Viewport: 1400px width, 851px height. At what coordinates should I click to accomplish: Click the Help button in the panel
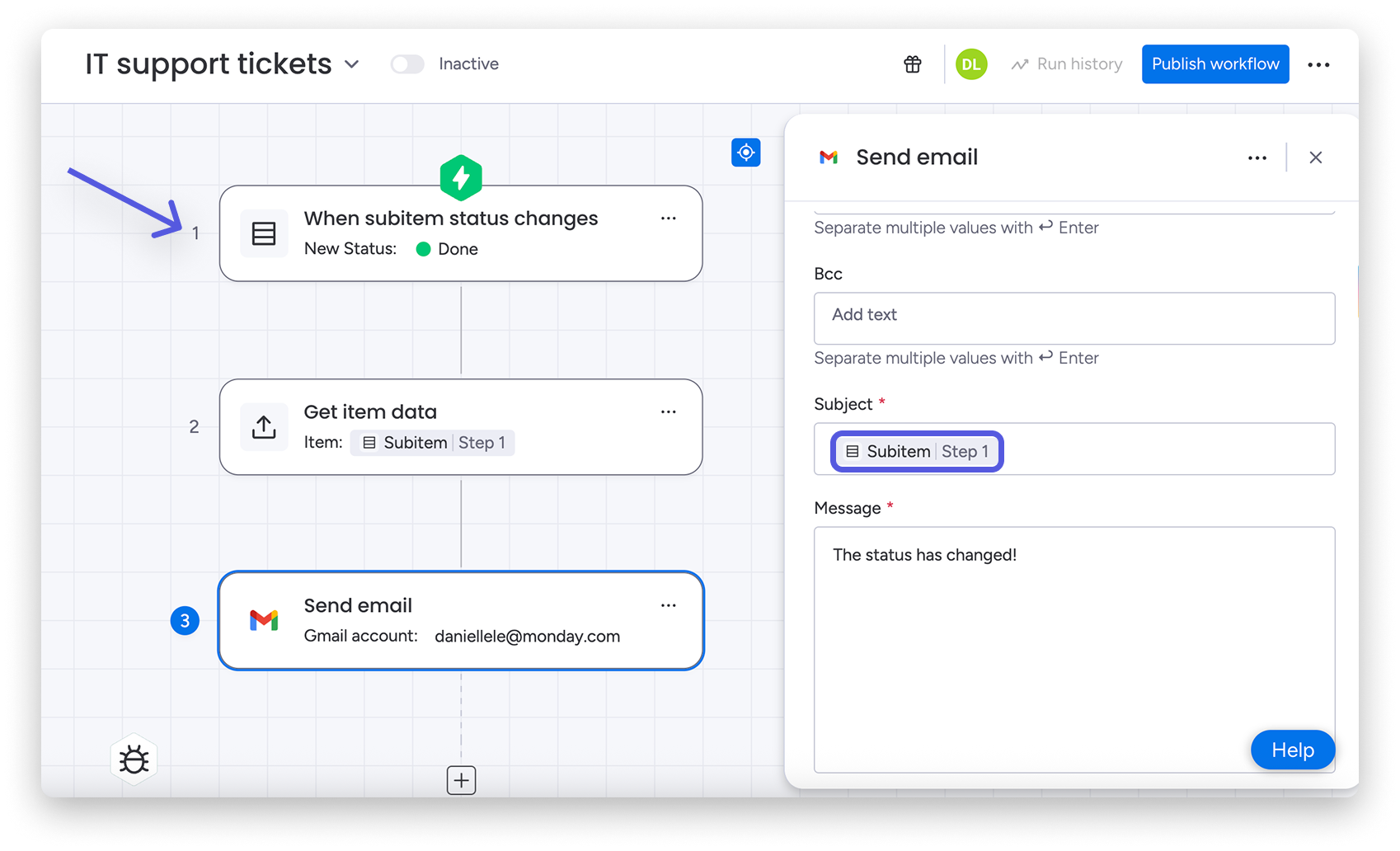click(1292, 750)
